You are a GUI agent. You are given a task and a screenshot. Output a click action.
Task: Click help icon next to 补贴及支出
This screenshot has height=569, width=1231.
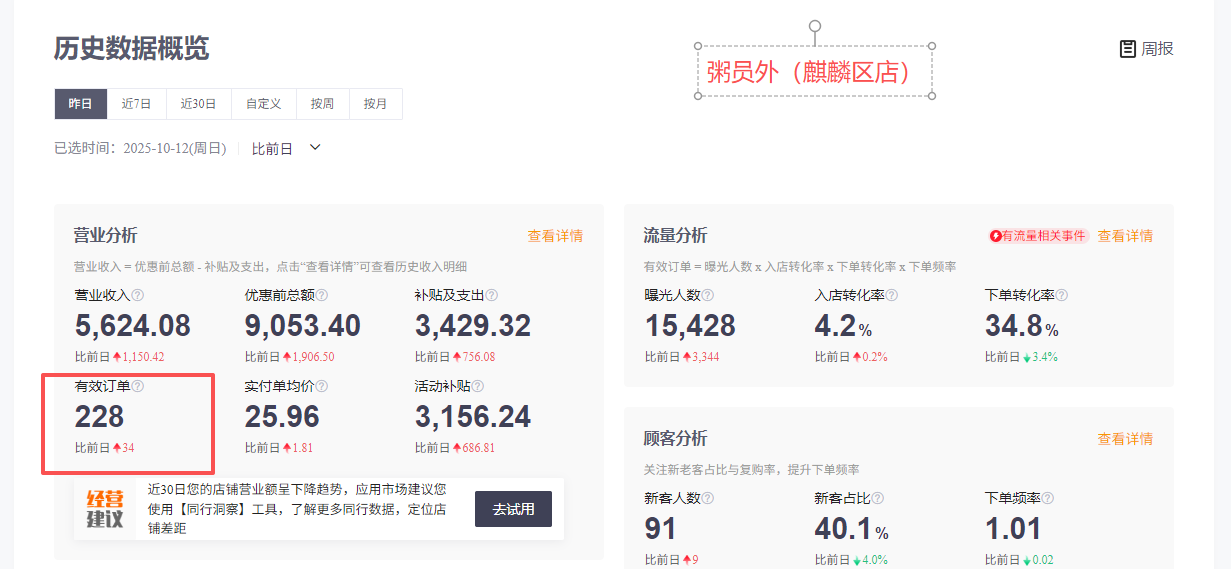click(492, 296)
